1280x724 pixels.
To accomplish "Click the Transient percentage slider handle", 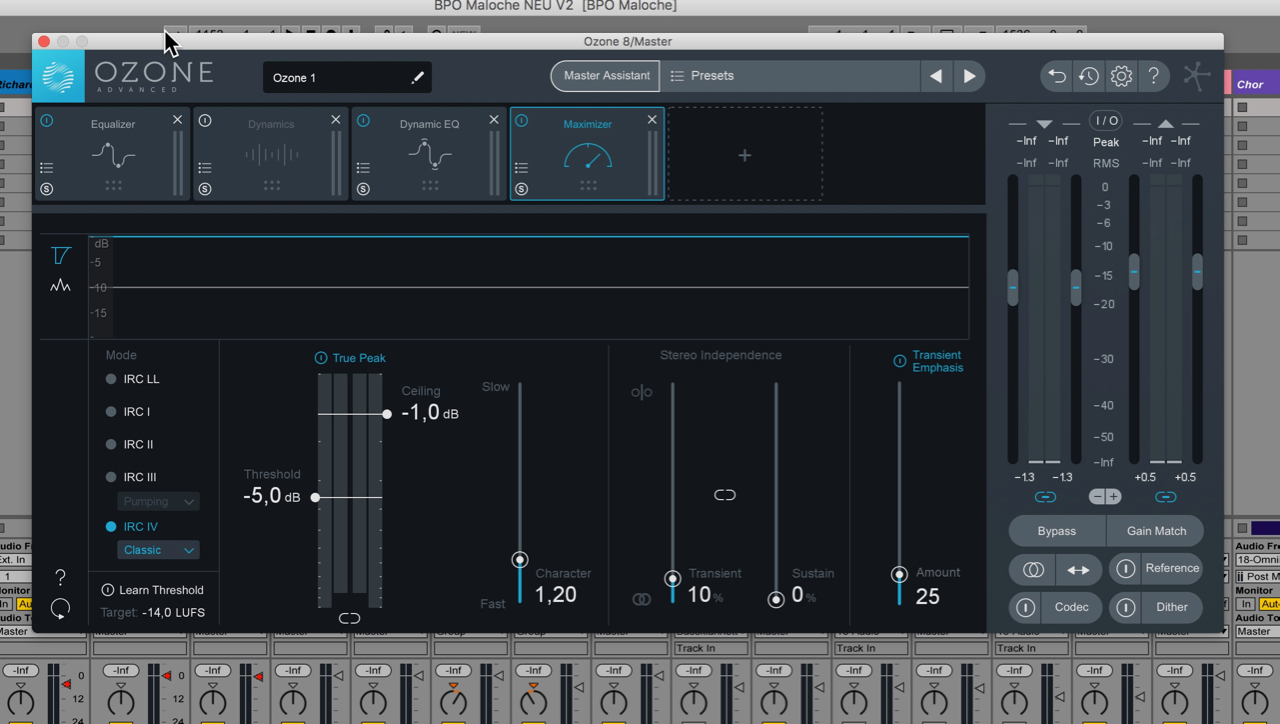I will (x=673, y=578).
